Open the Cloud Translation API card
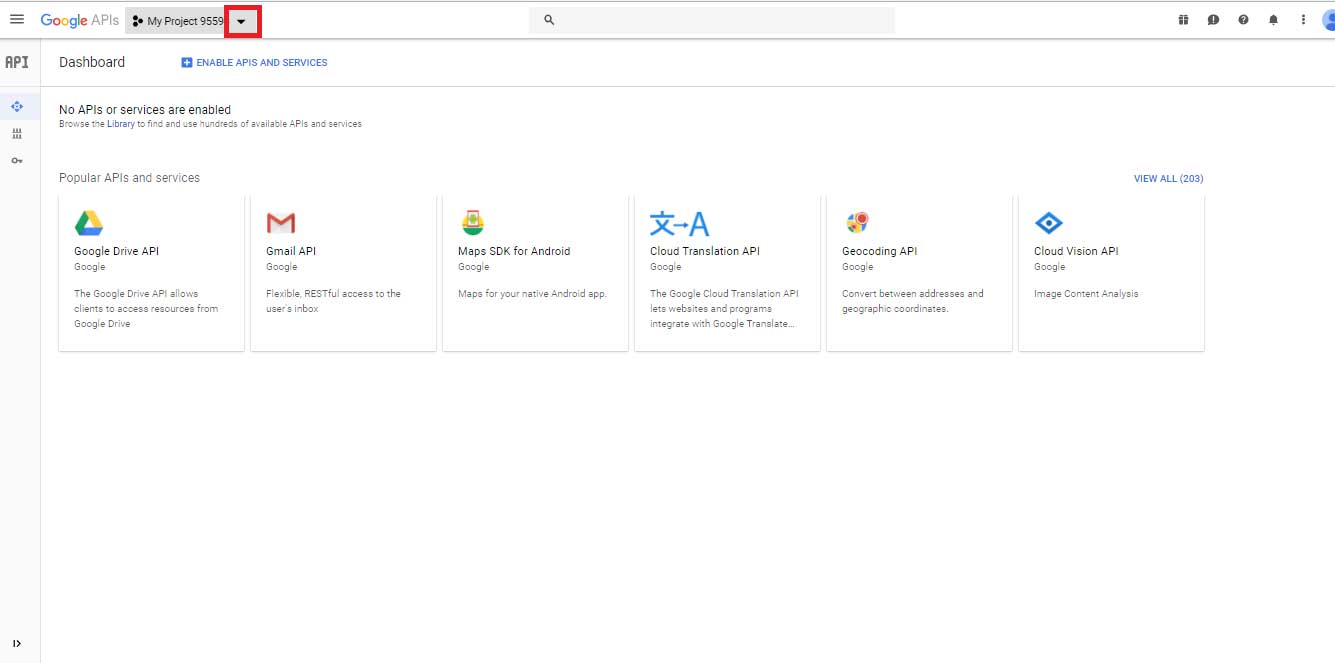 point(728,273)
